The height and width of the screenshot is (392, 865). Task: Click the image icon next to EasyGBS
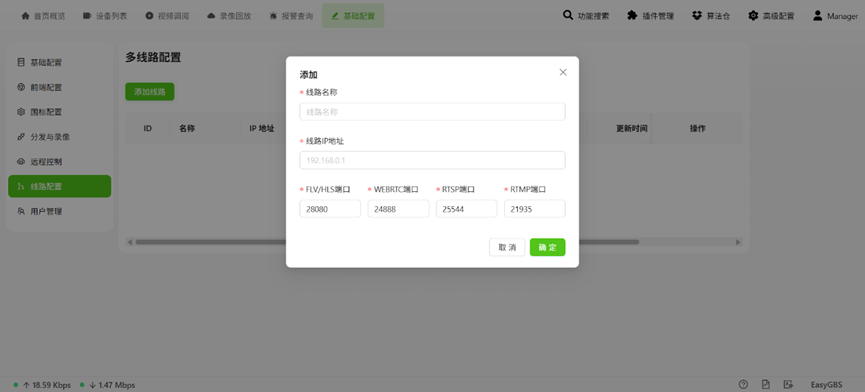pos(788,384)
